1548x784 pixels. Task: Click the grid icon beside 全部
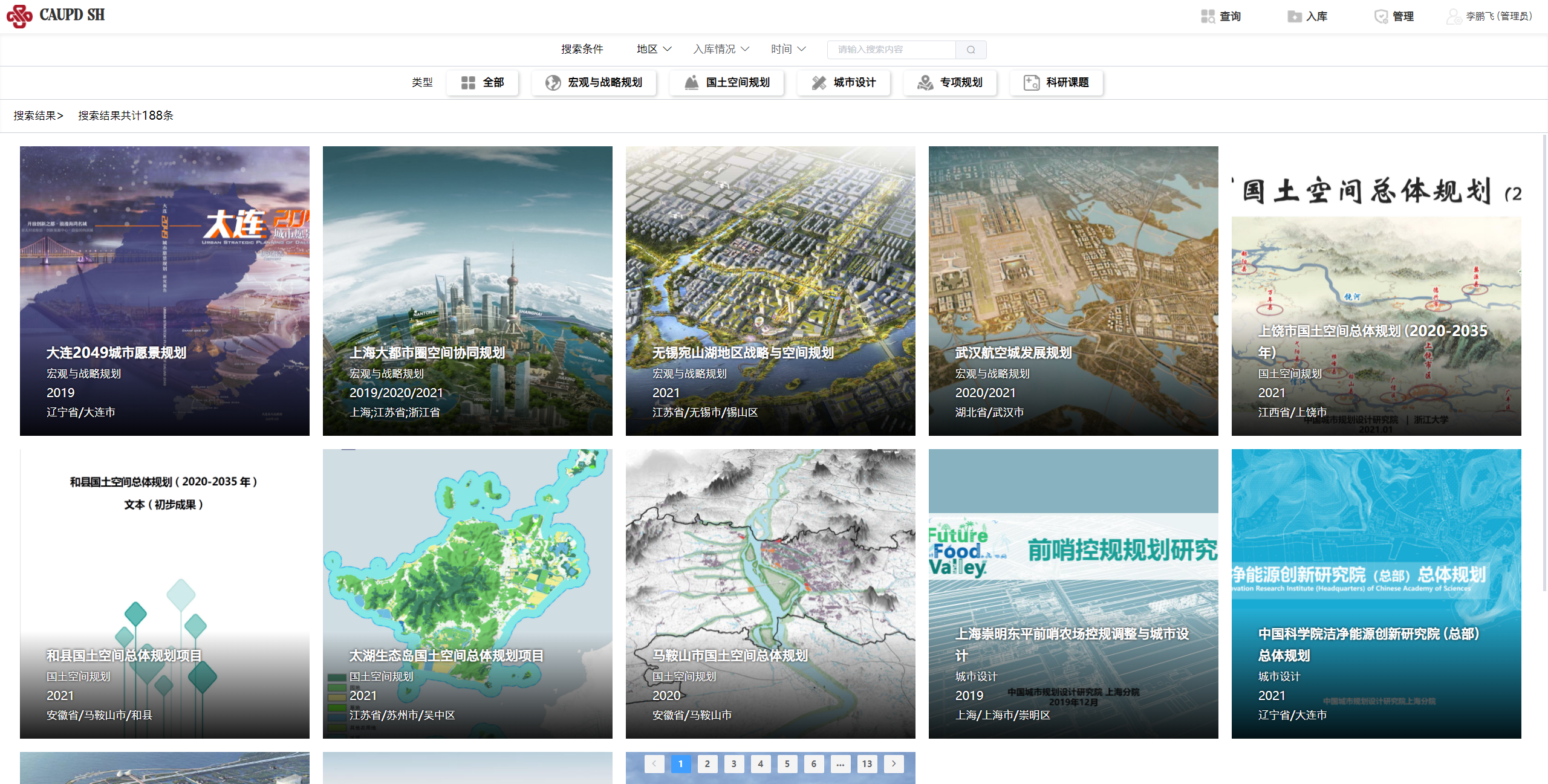[x=468, y=83]
